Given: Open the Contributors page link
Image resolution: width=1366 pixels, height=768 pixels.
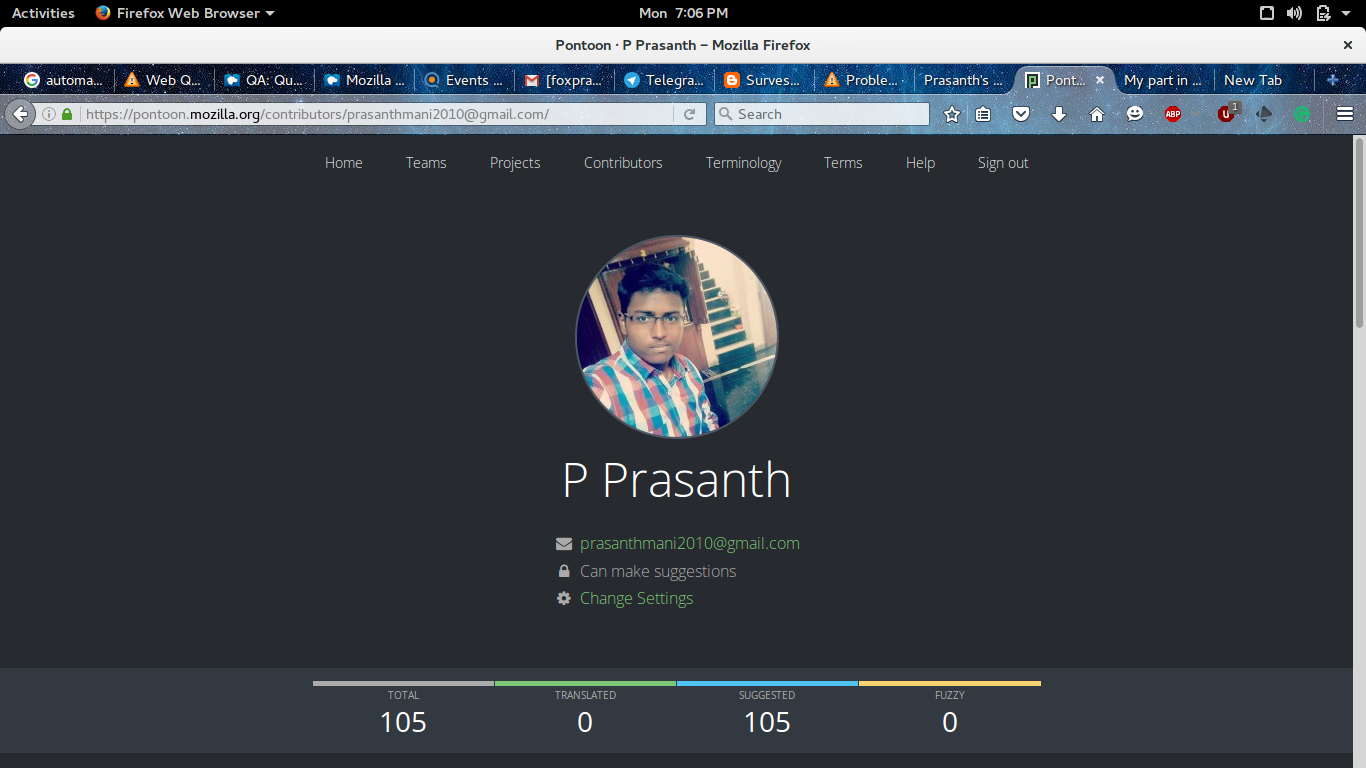Looking at the screenshot, I should pos(623,163).
